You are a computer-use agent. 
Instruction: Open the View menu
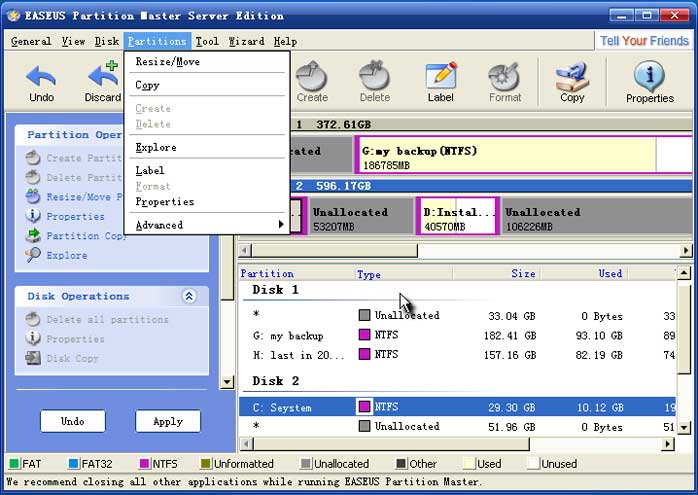click(x=73, y=41)
